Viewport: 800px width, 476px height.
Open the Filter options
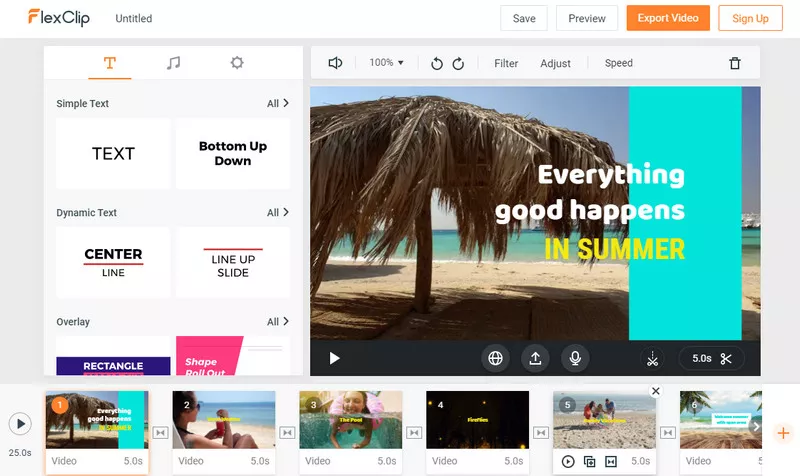(x=506, y=63)
